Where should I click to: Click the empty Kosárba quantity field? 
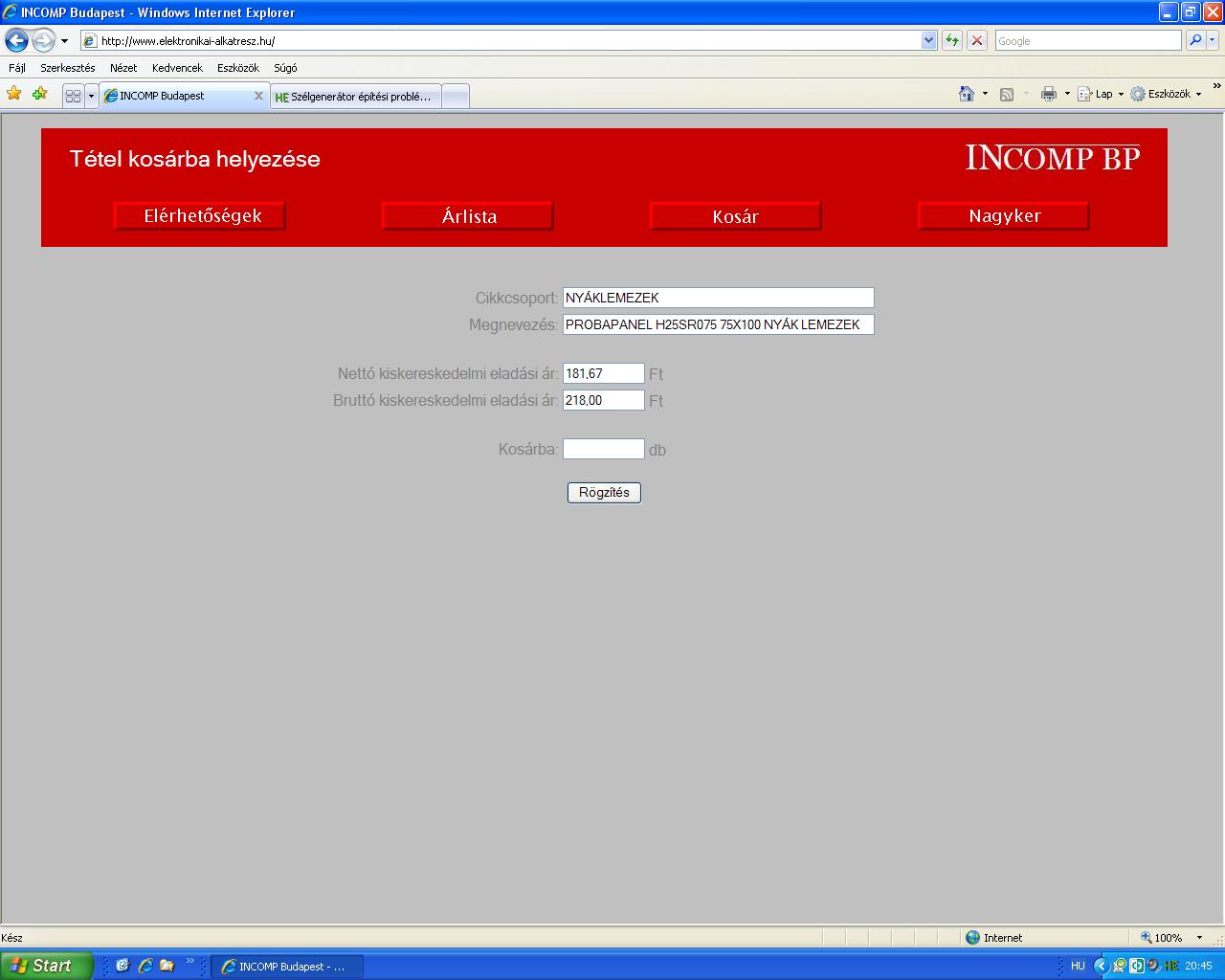coord(604,449)
